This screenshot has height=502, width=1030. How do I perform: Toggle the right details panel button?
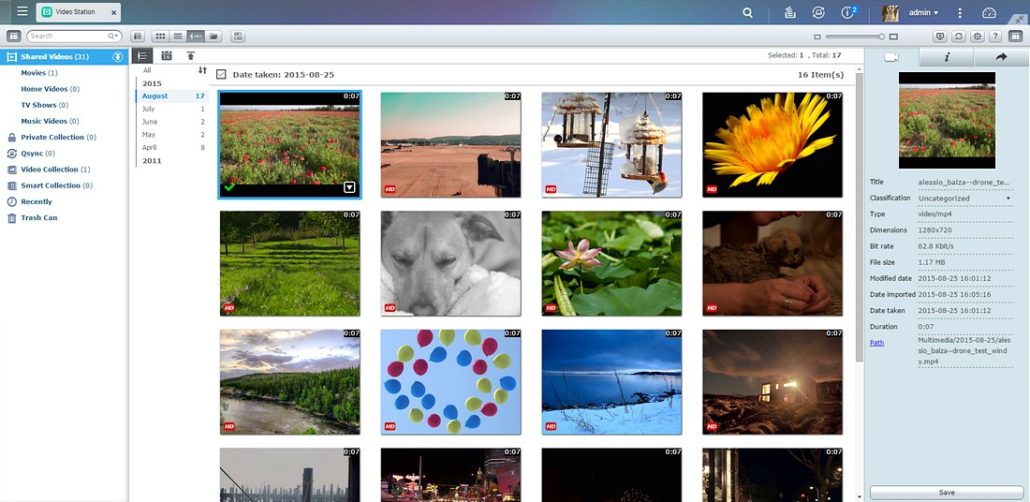click(1016, 36)
